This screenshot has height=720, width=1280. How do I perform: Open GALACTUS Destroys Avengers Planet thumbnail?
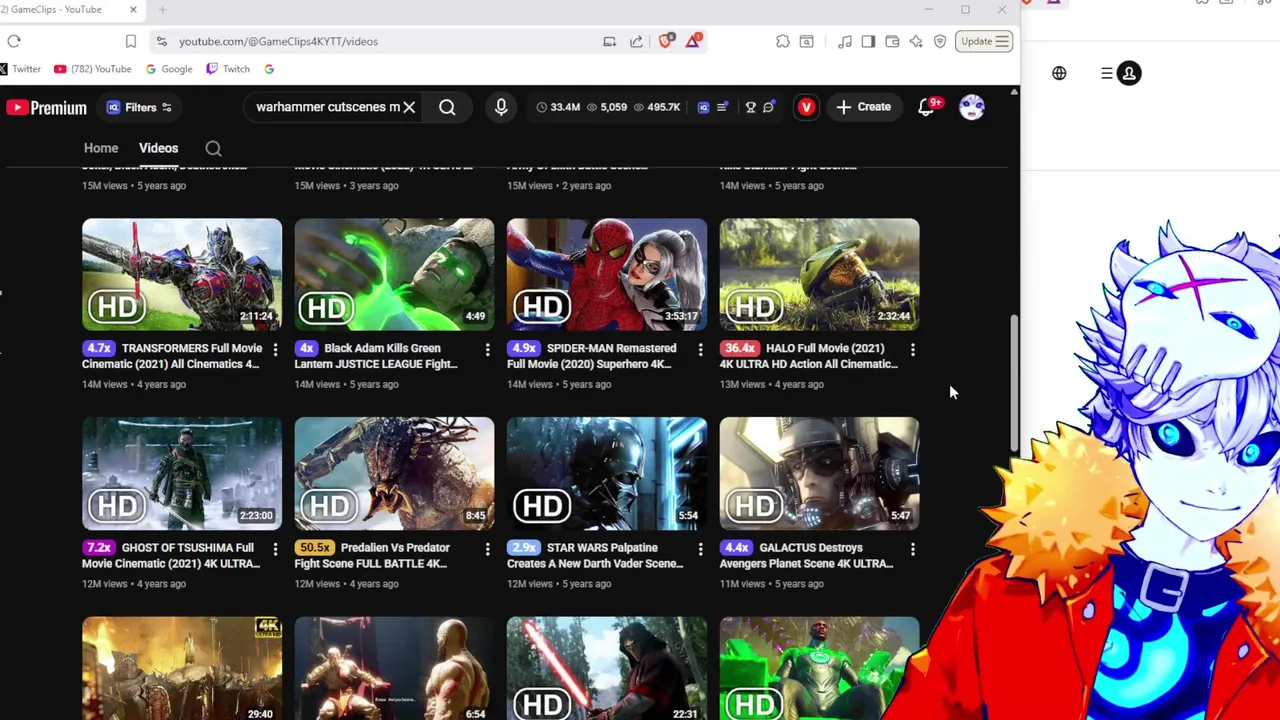point(819,473)
